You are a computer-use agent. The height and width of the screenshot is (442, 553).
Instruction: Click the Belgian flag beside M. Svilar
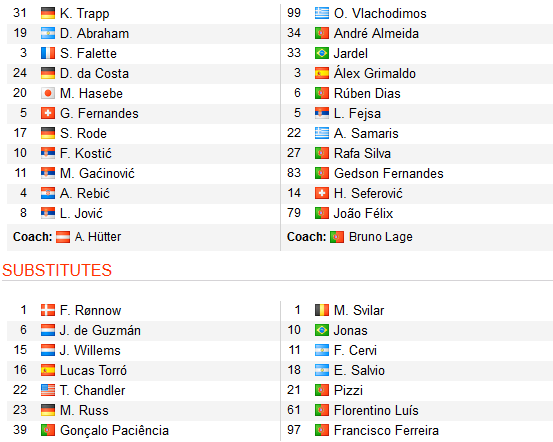[322, 310]
